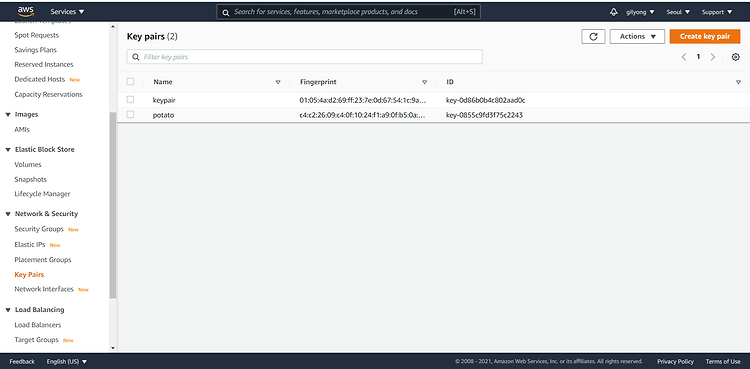Collapse the Network & Security section
This screenshot has width=750, height=369.
[x=8, y=214]
